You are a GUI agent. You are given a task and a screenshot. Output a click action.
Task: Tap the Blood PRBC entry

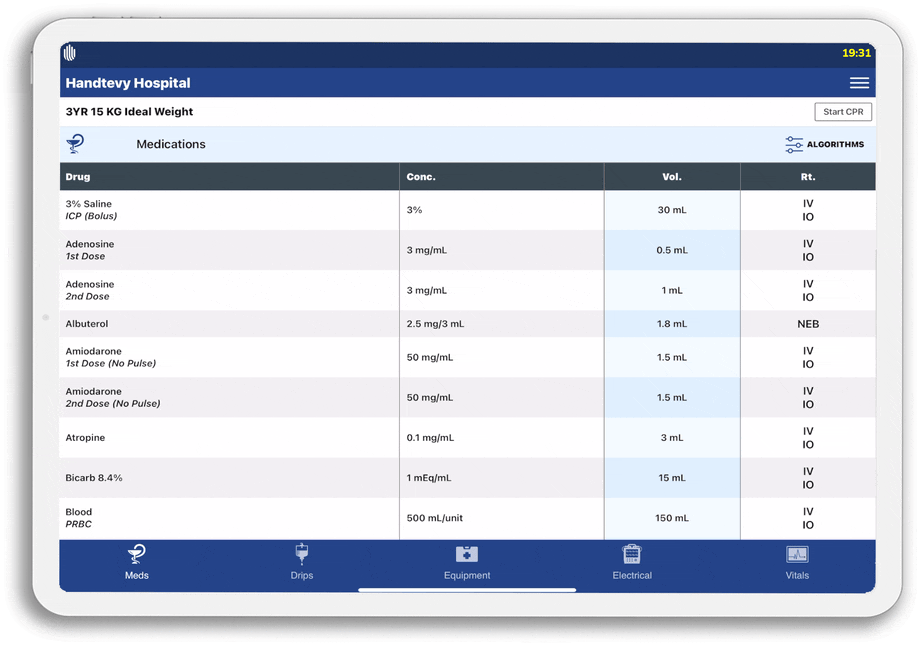click(229, 518)
